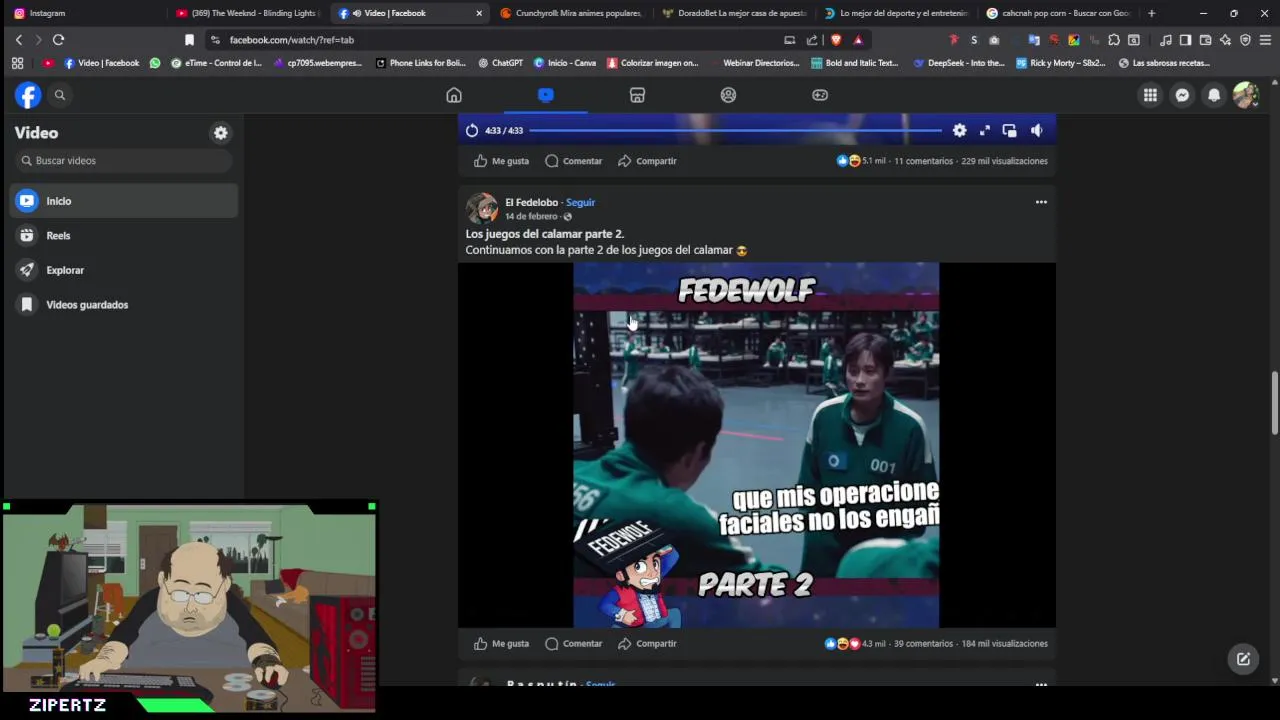Open account profile picture menu

1246,95
